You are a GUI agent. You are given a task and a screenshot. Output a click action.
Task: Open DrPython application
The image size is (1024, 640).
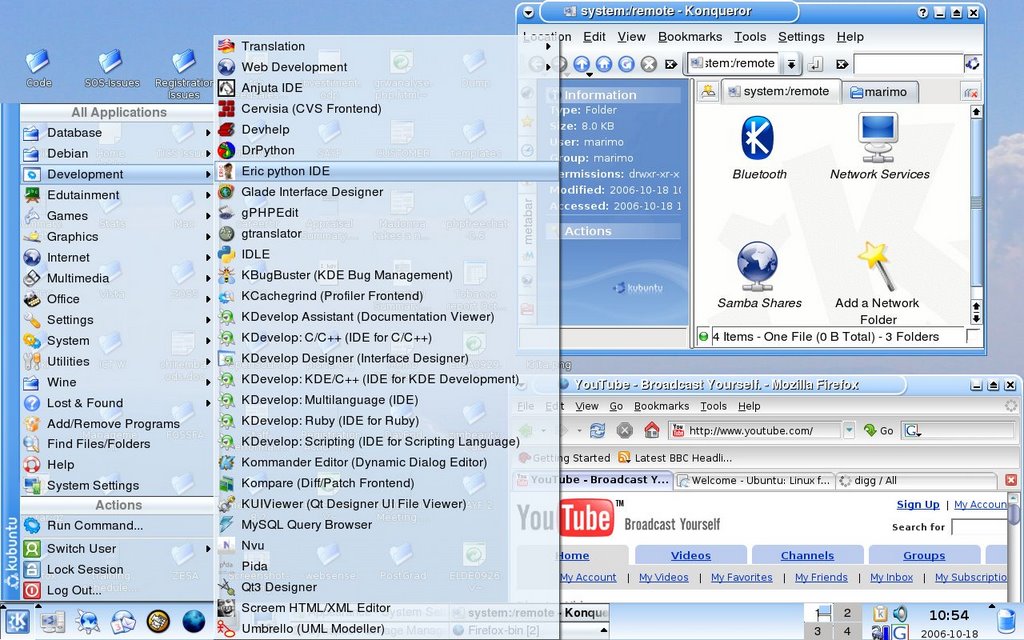(x=388, y=150)
